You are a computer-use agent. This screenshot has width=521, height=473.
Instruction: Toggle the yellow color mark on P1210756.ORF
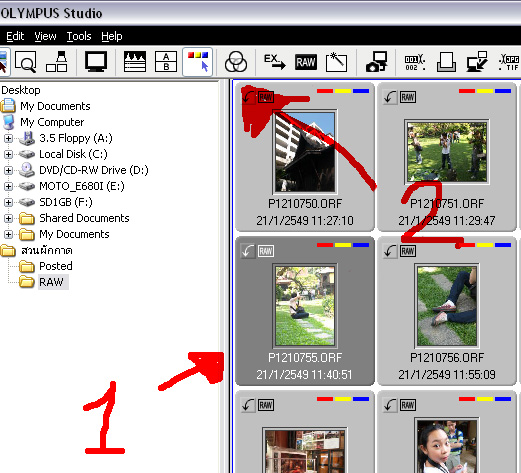point(485,245)
